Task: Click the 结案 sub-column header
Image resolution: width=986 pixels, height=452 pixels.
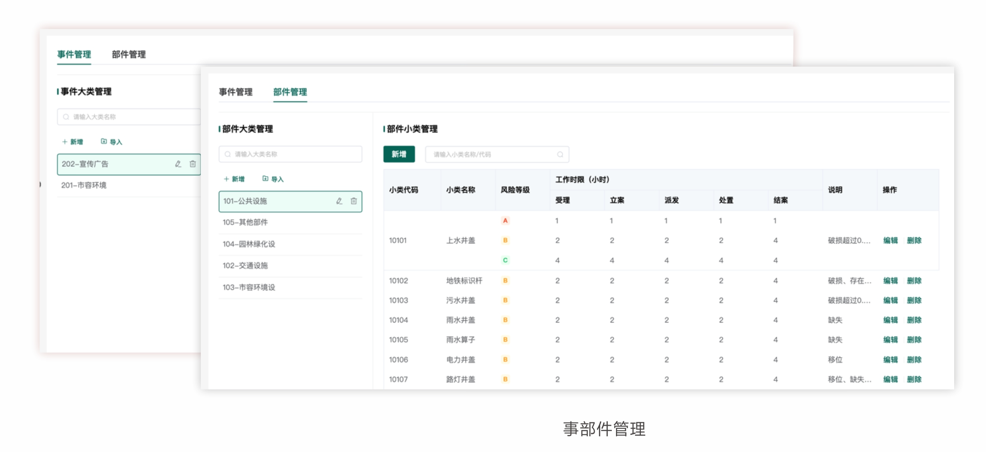Action: pos(781,201)
